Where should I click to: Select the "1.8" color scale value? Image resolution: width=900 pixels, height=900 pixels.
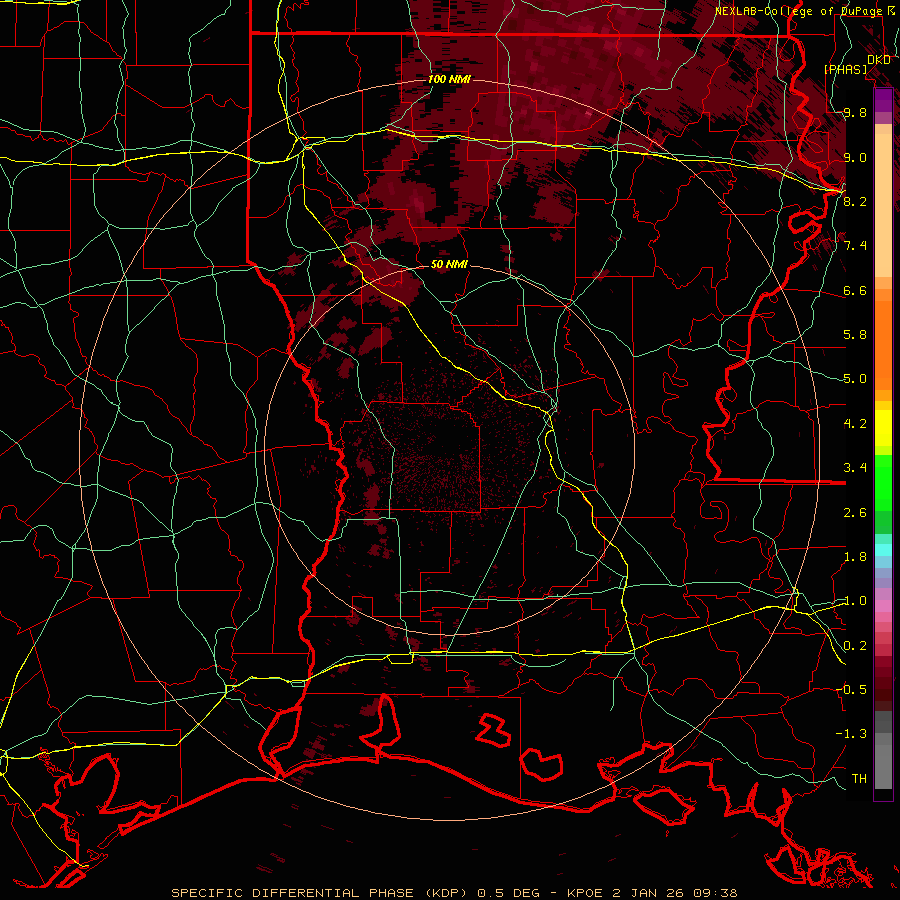tap(855, 557)
